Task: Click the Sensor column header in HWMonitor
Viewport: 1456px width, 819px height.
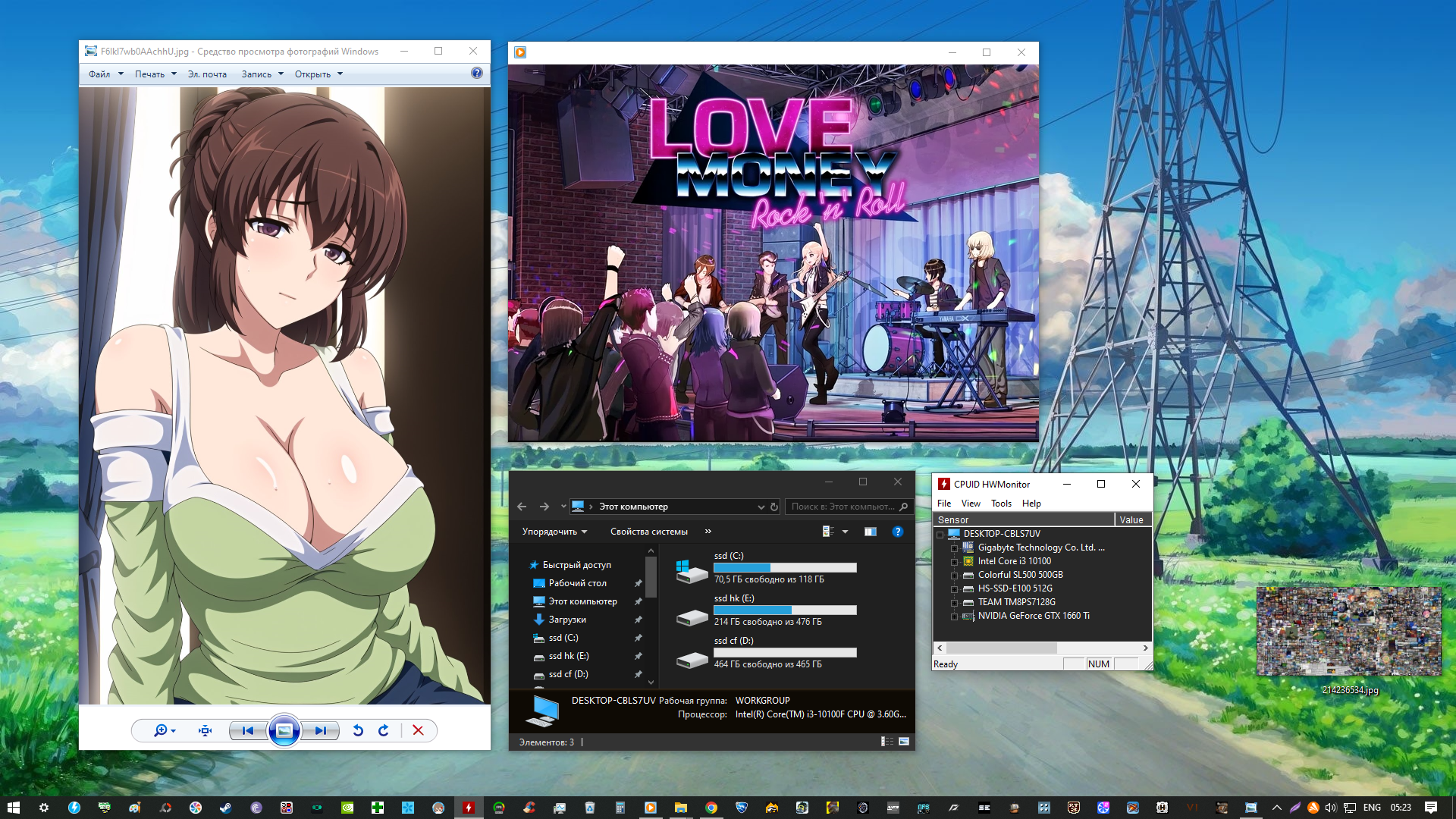Action: pyautogui.click(x=1024, y=519)
